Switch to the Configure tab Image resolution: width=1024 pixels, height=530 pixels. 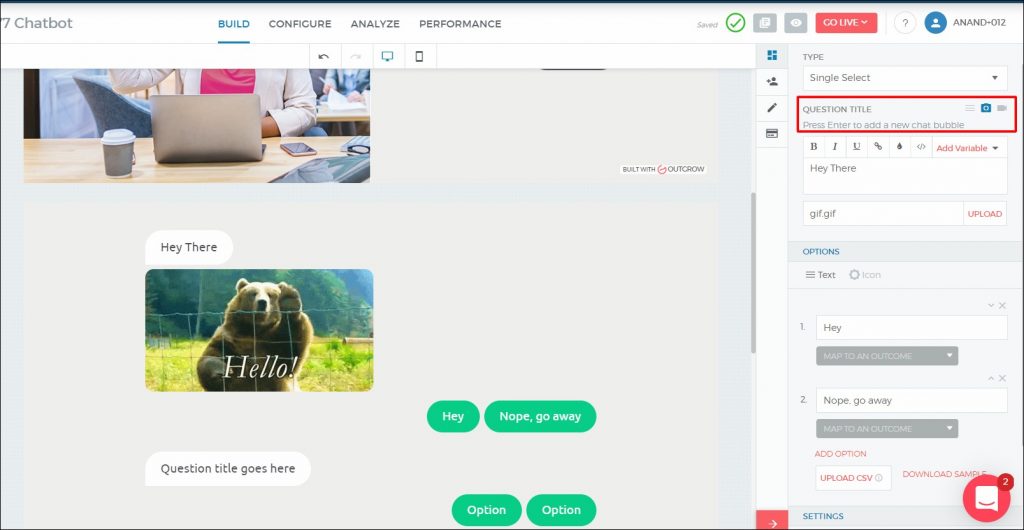pyautogui.click(x=300, y=24)
